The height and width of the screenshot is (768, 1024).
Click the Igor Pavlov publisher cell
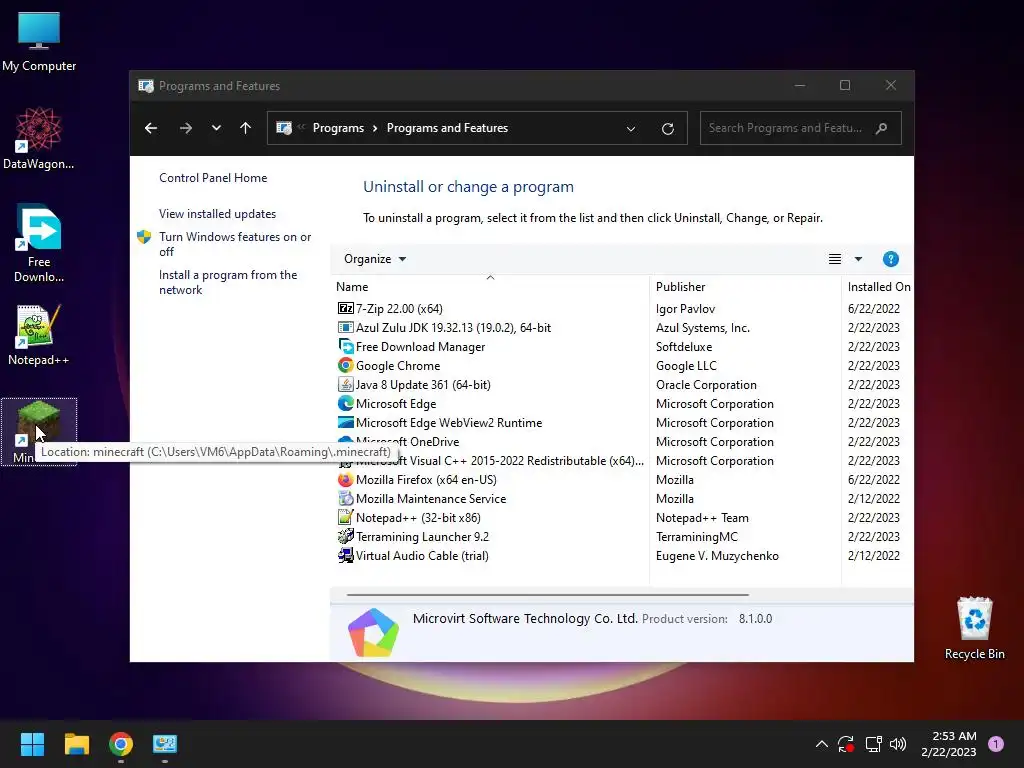(x=685, y=308)
